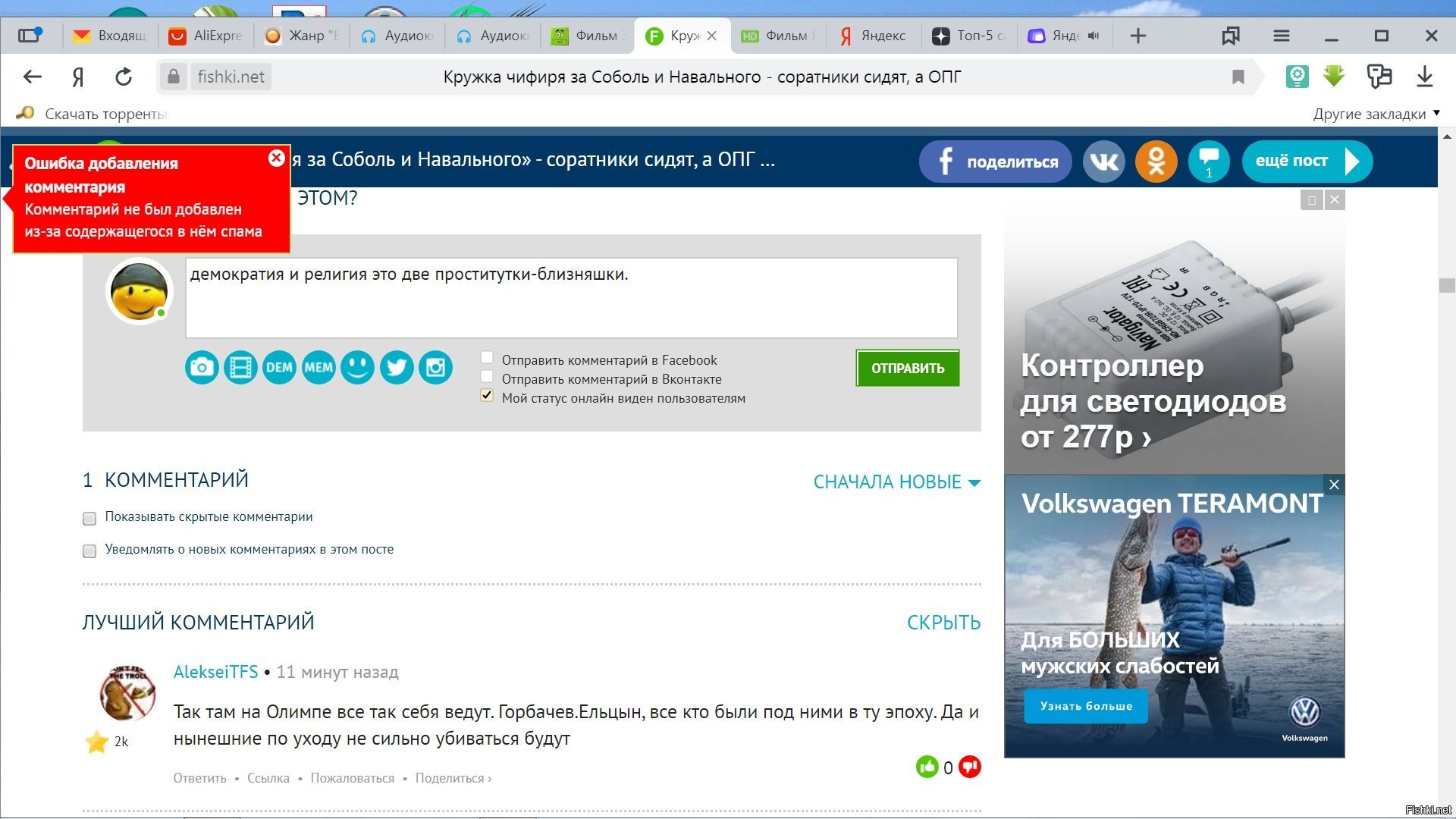Viewport: 1456px width, 819px height.
Task: Create a demotivator with the DEM icon
Action: coord(279,368)
